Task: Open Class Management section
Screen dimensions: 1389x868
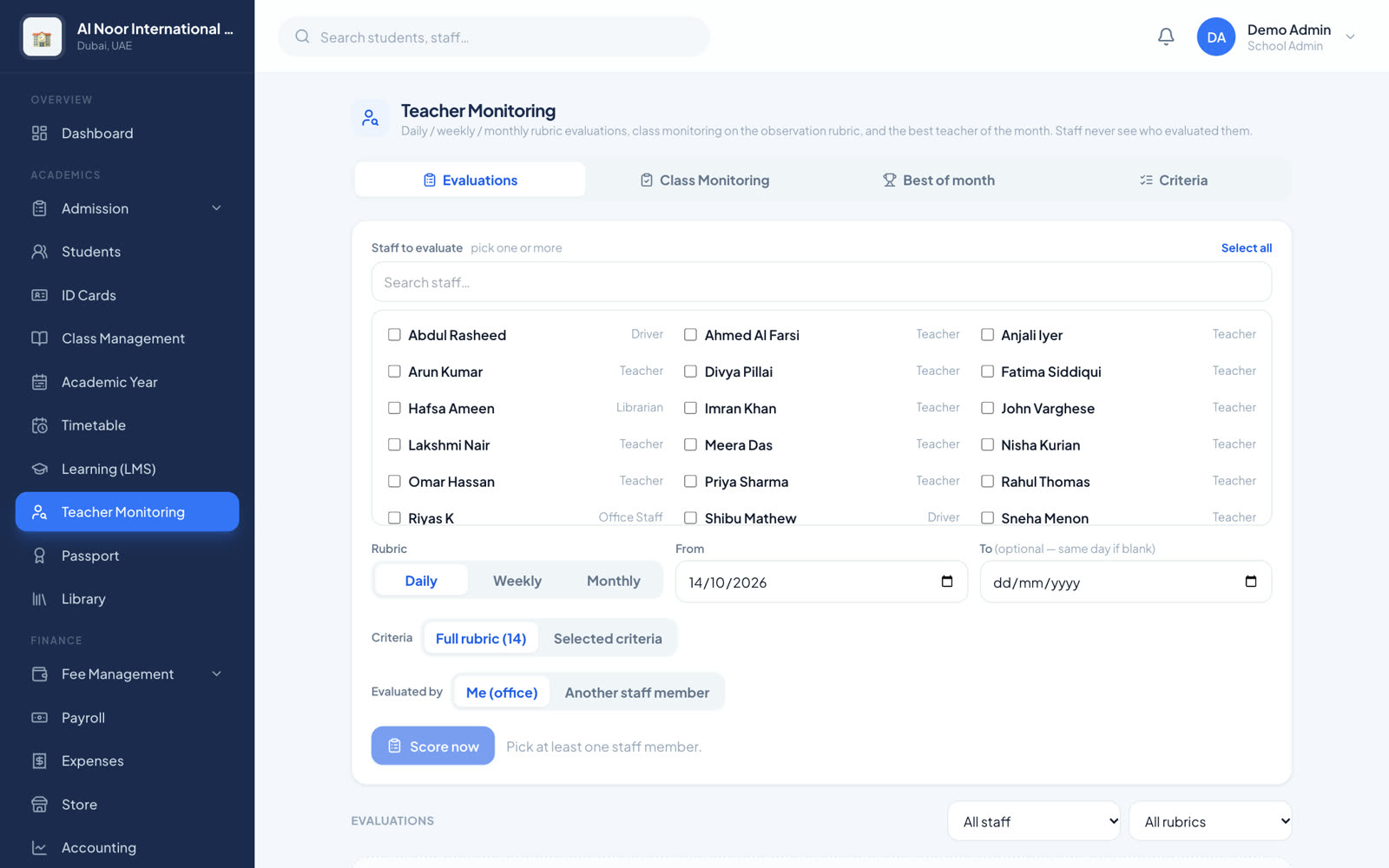Action: coord(127,339)
